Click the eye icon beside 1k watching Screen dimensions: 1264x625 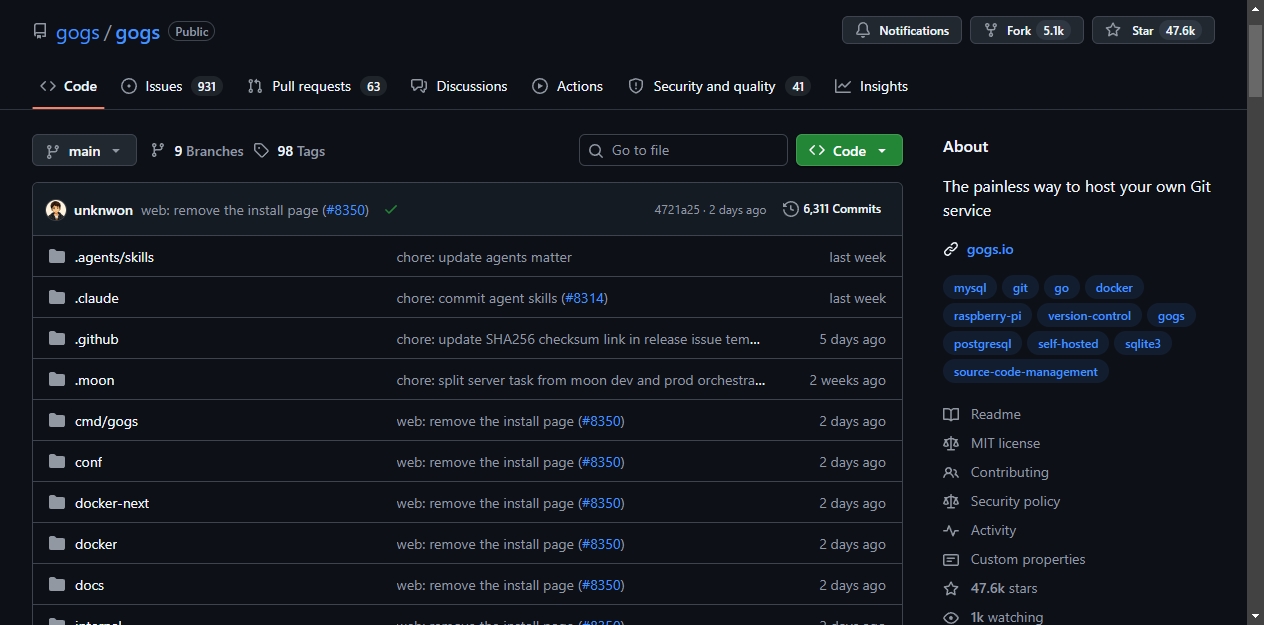click(951, 617)
